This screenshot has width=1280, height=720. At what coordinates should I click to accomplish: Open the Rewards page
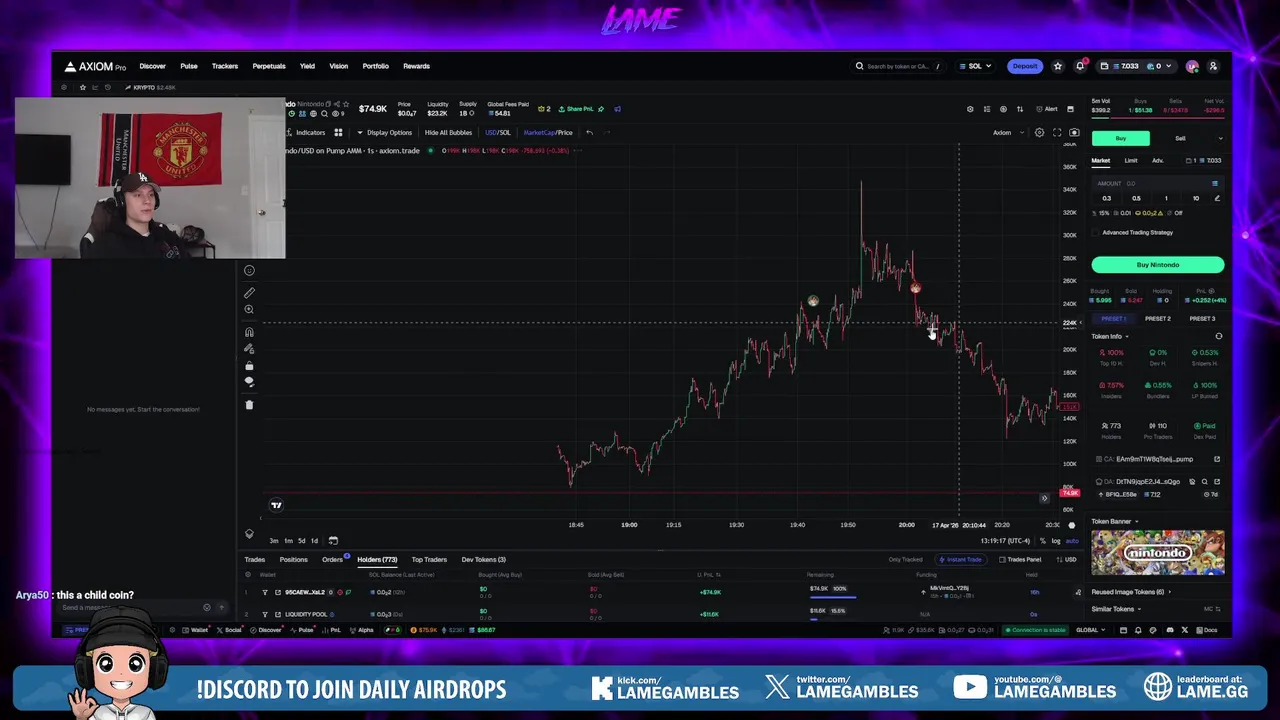coord(416,66)
